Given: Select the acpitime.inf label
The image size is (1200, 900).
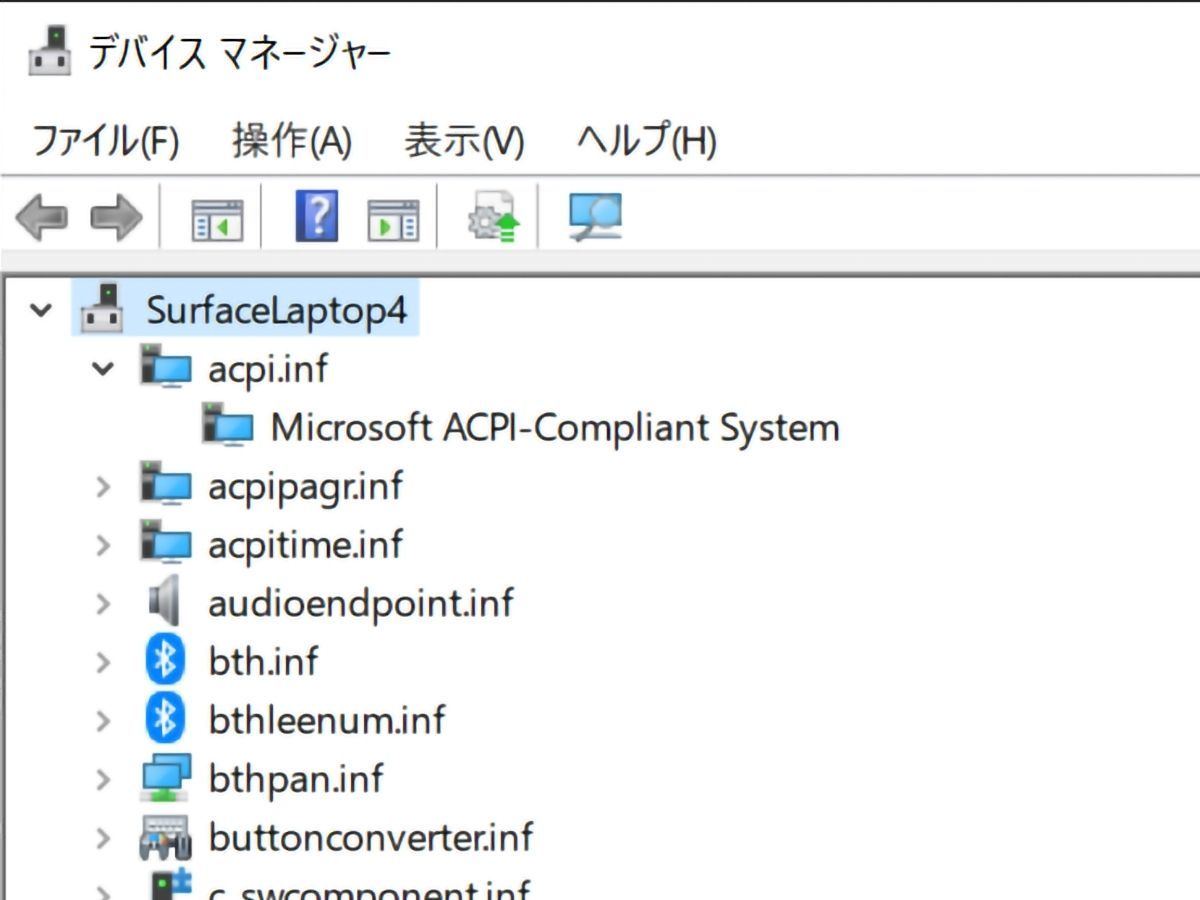Looking at the screenshot, I should click(x=305, y=545).
